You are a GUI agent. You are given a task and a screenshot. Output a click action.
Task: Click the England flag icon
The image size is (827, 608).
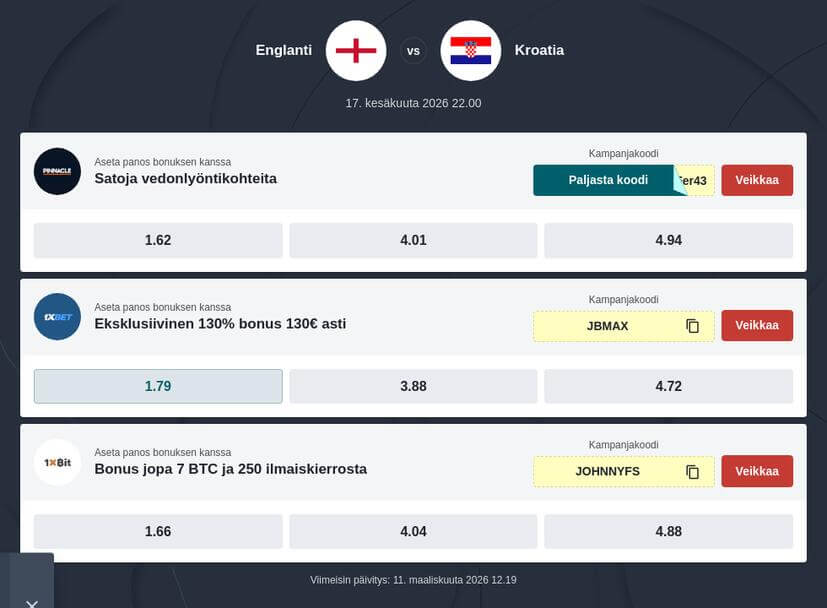[355, 50]
